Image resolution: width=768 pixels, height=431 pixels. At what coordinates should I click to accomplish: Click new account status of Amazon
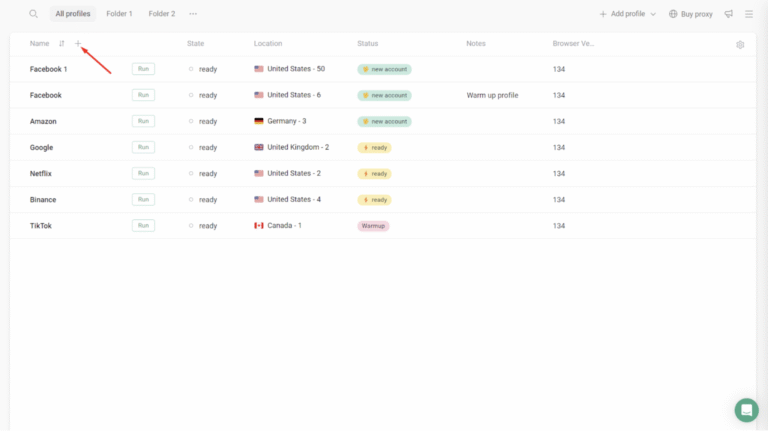pos(384,122)
